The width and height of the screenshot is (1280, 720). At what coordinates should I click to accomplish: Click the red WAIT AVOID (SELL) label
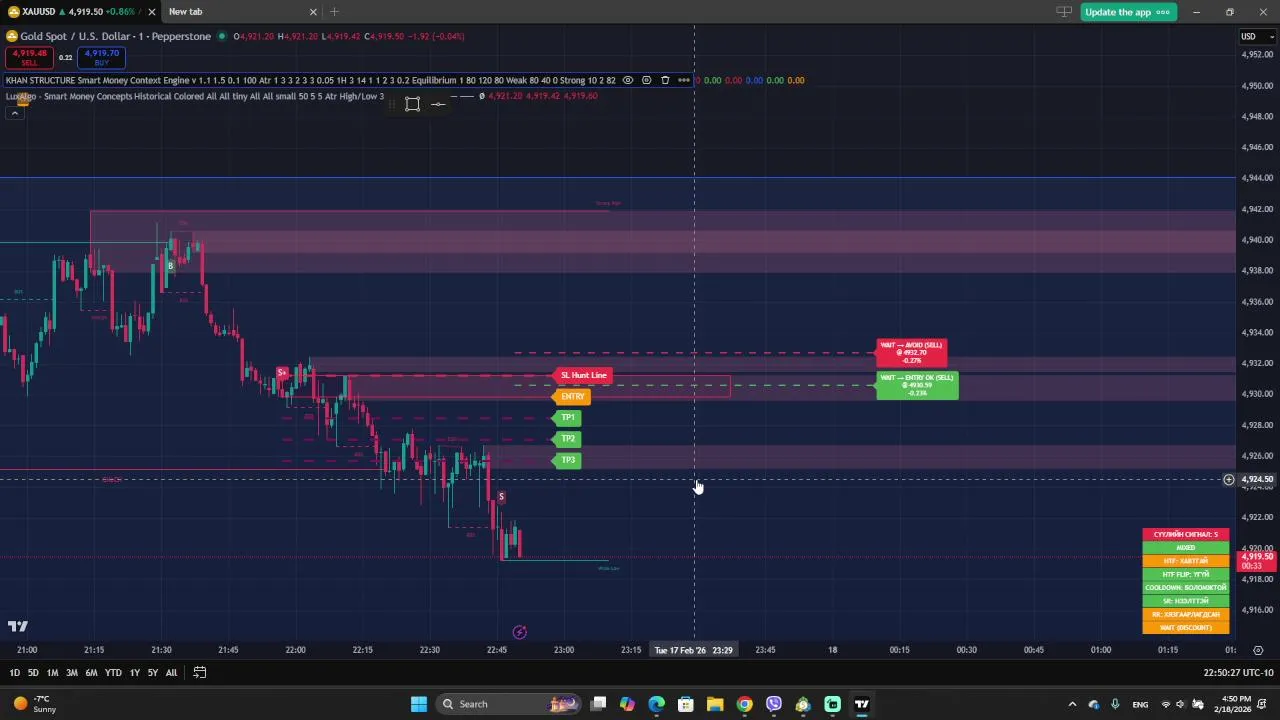pos(911,353)
